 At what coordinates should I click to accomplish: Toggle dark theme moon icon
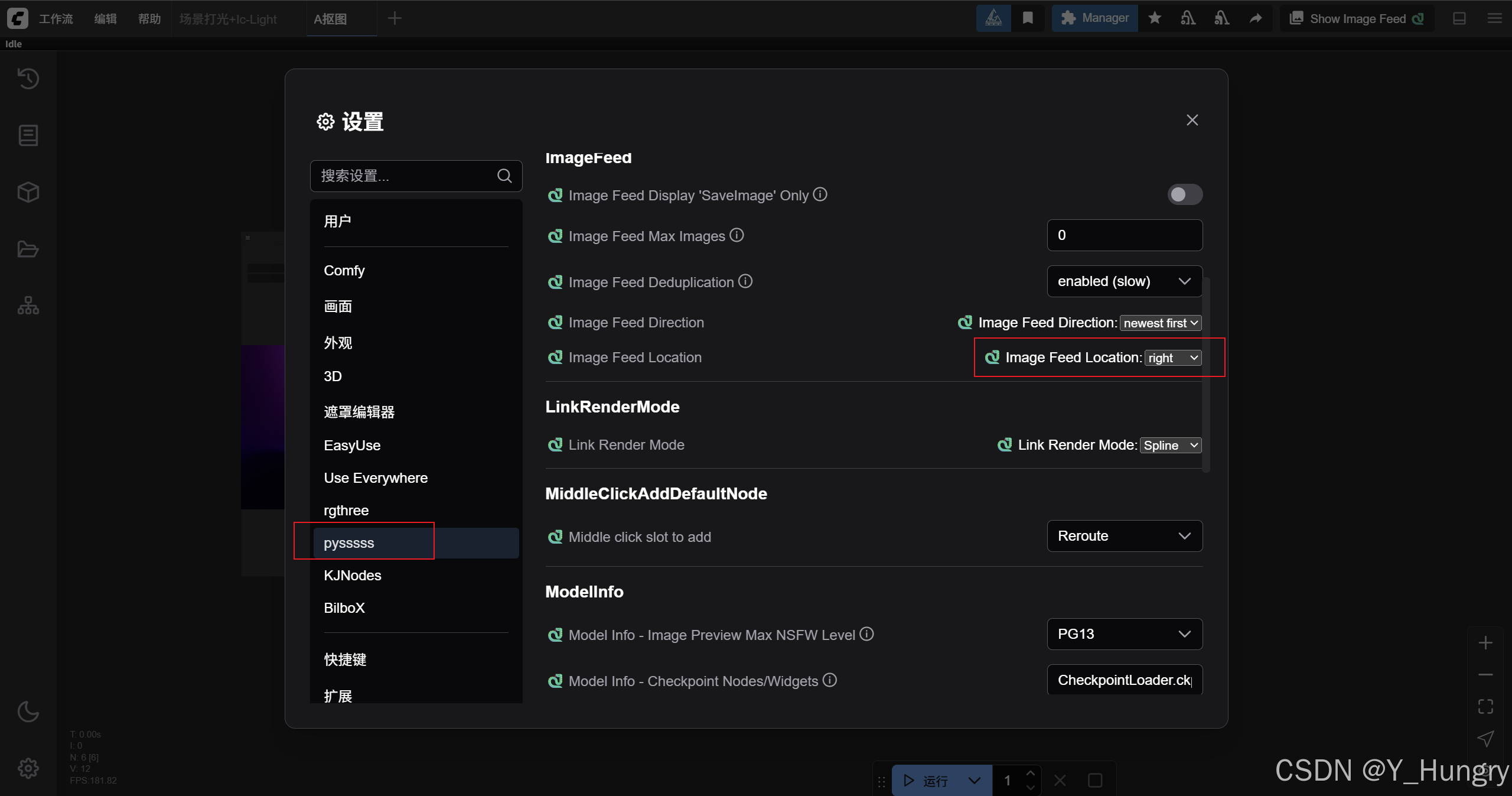28,711
